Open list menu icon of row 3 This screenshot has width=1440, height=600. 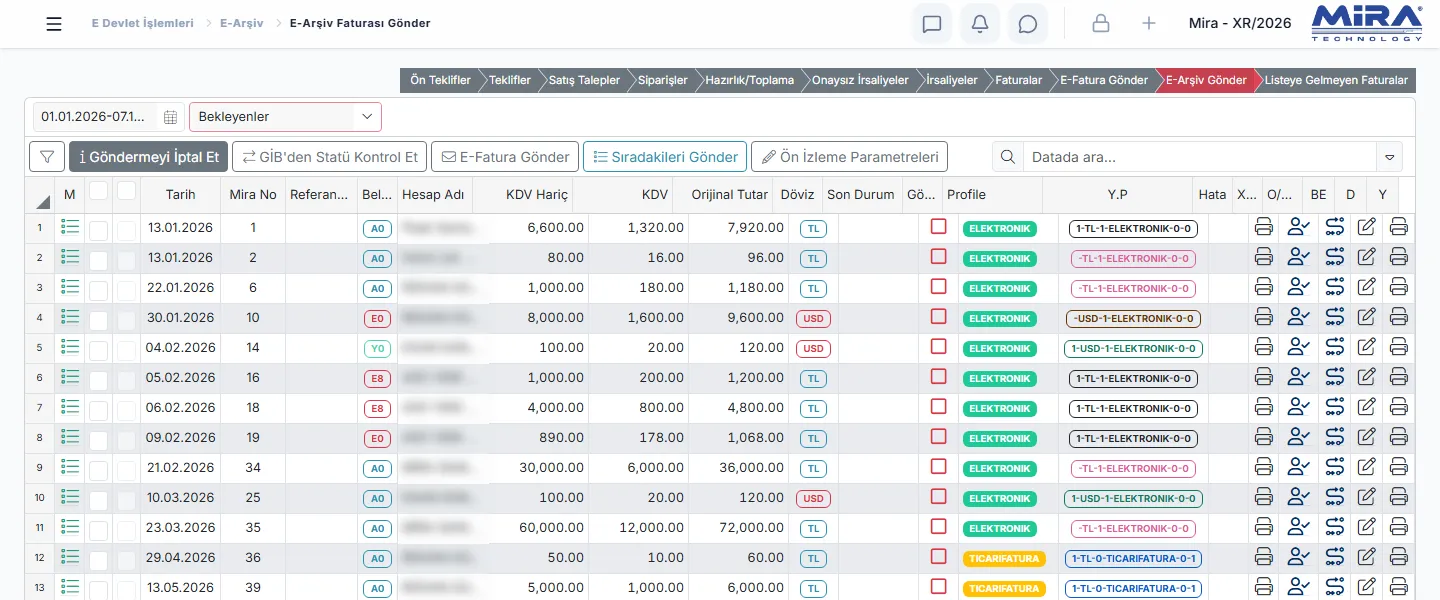[x=70, y=288]
